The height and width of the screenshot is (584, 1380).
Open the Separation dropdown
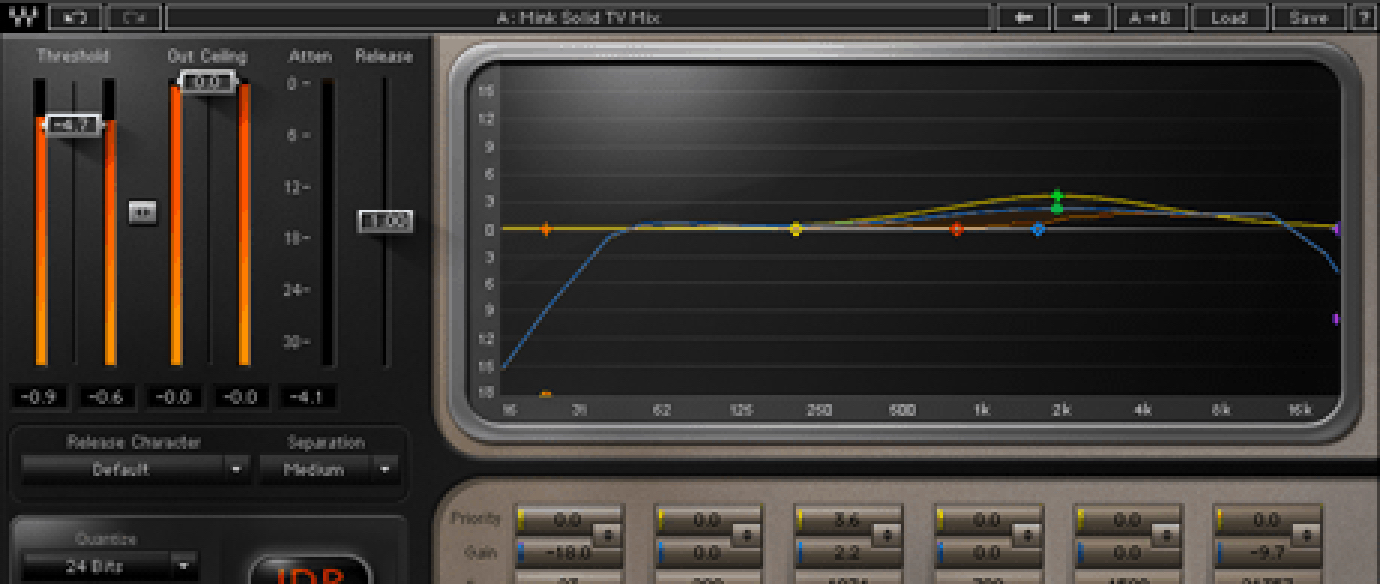pos(328,469)
